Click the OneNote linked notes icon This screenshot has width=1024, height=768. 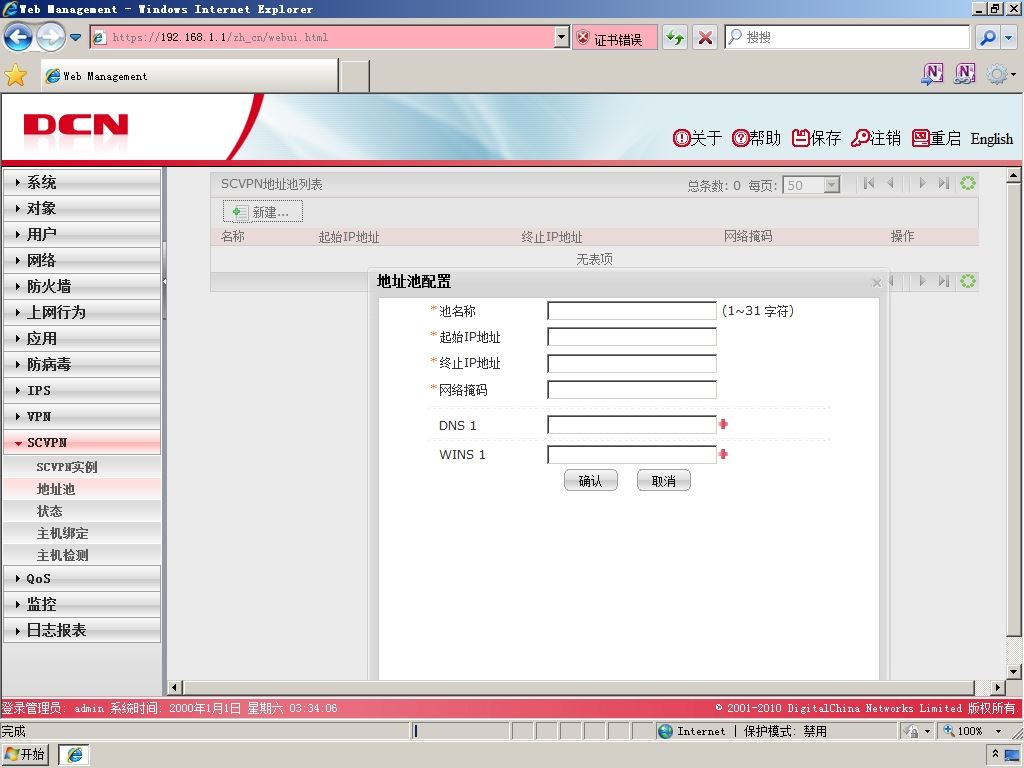965,74
